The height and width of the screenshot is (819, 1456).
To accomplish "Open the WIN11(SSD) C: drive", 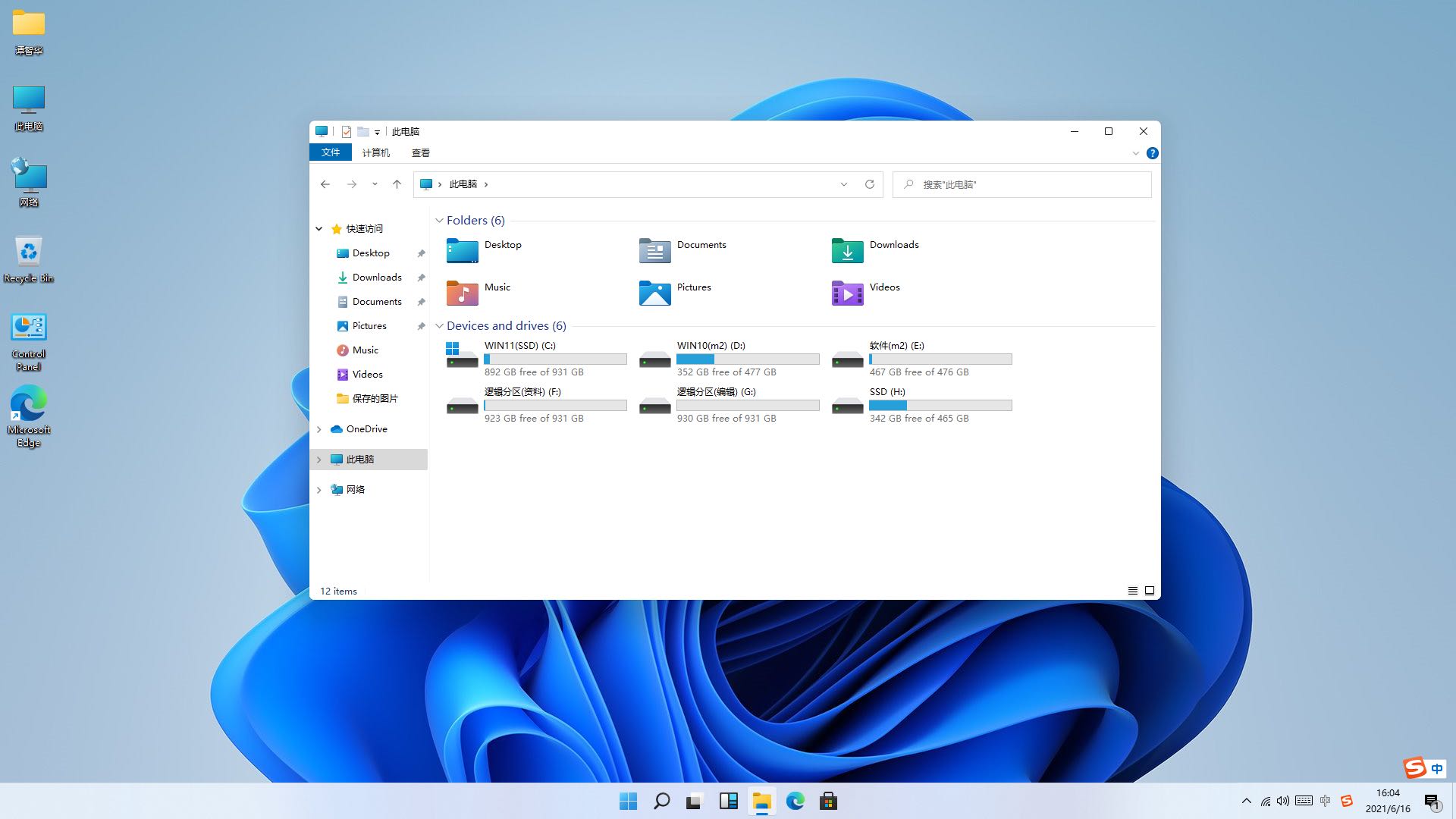I will [520, 346].
